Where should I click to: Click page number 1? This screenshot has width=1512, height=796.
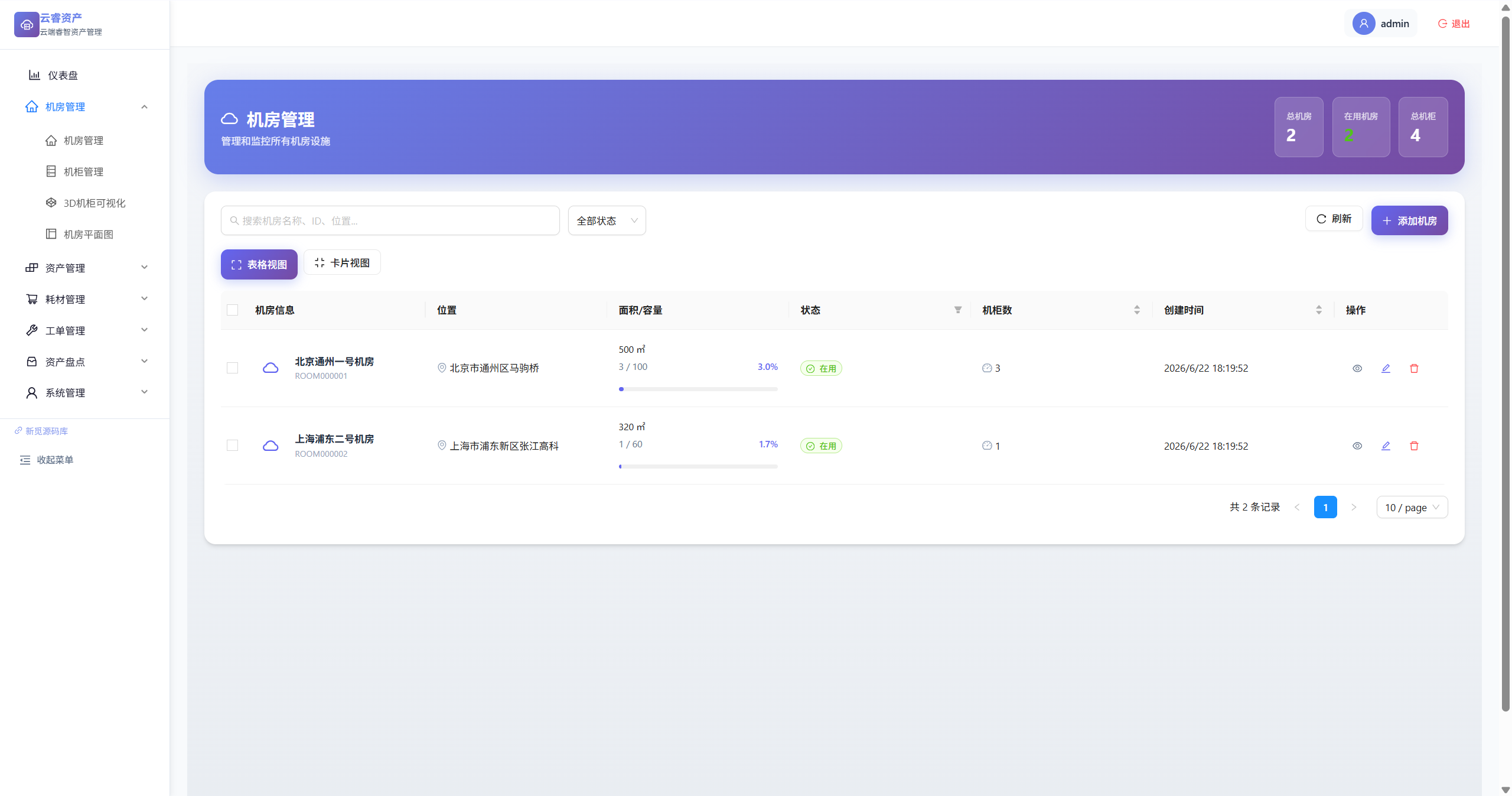point(1325,507)
